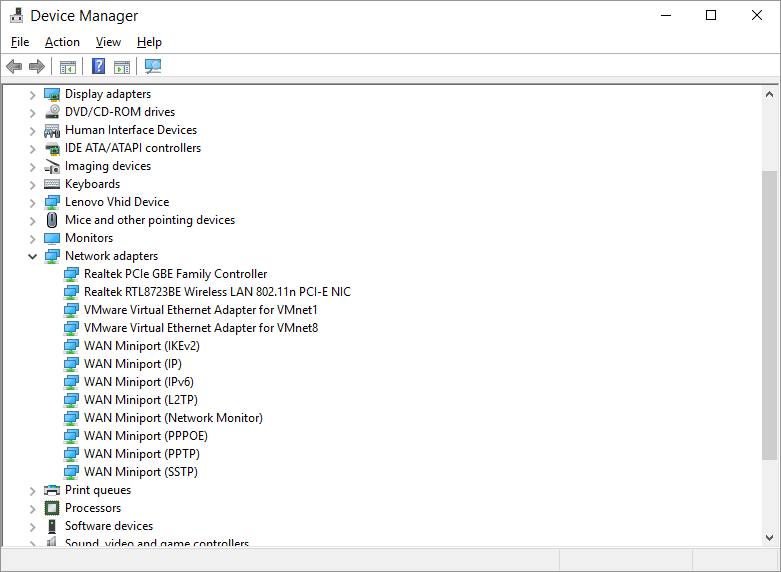Viewport: 781px width, 572px height.
Task: Open the File menu
Action: tap(20, 42)
